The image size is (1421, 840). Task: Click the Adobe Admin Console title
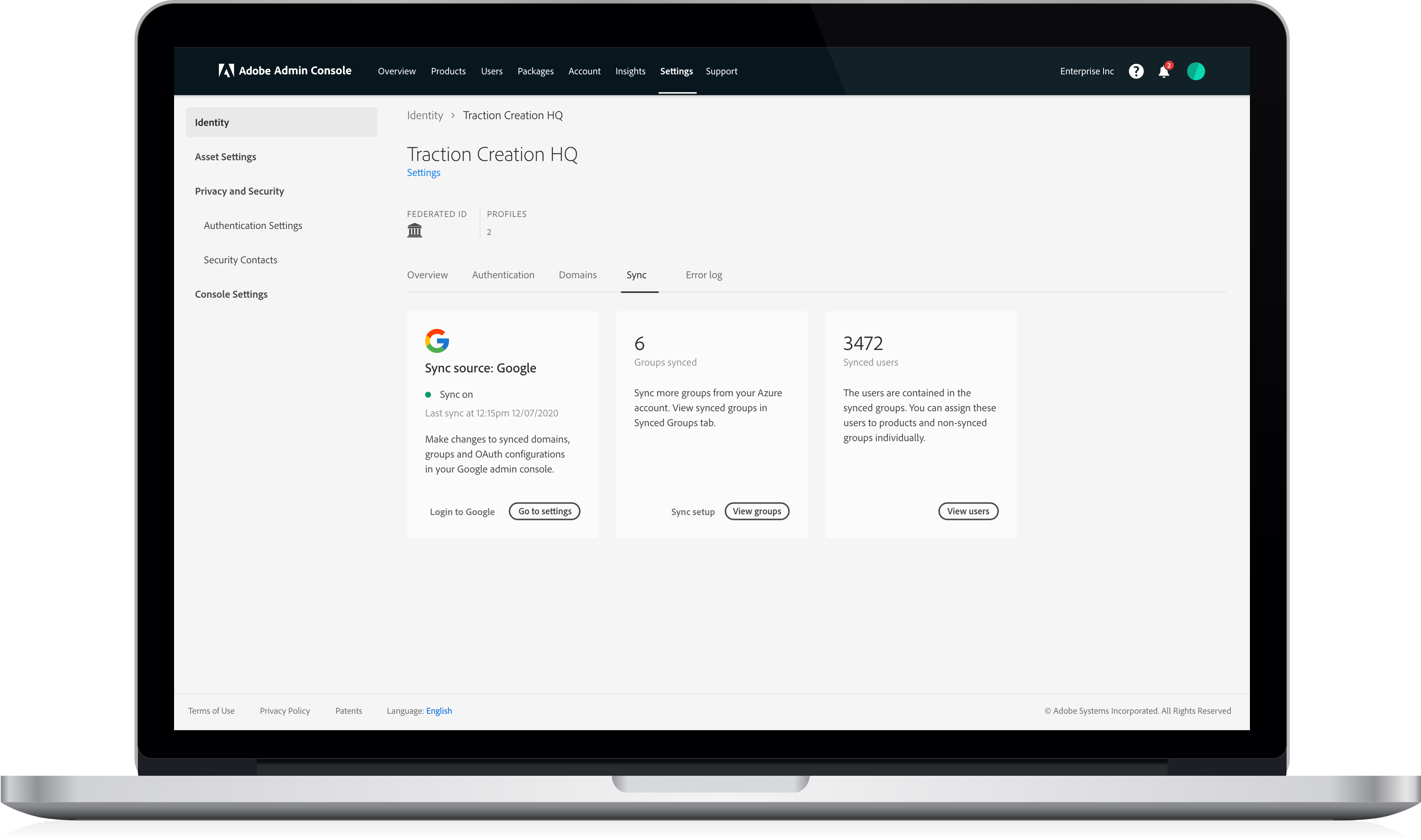coord(295,71)
